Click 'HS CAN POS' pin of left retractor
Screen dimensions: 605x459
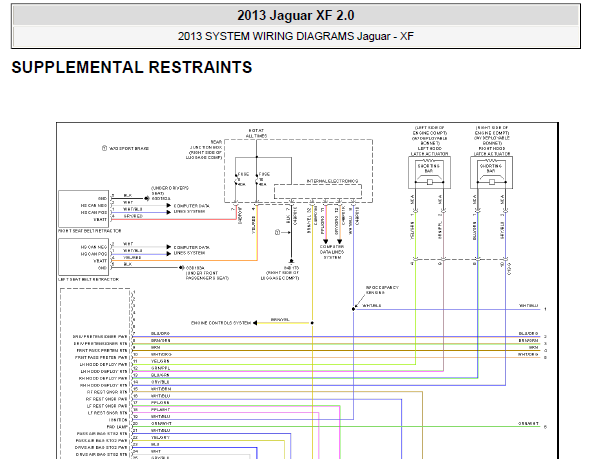(x=94, y=254)
